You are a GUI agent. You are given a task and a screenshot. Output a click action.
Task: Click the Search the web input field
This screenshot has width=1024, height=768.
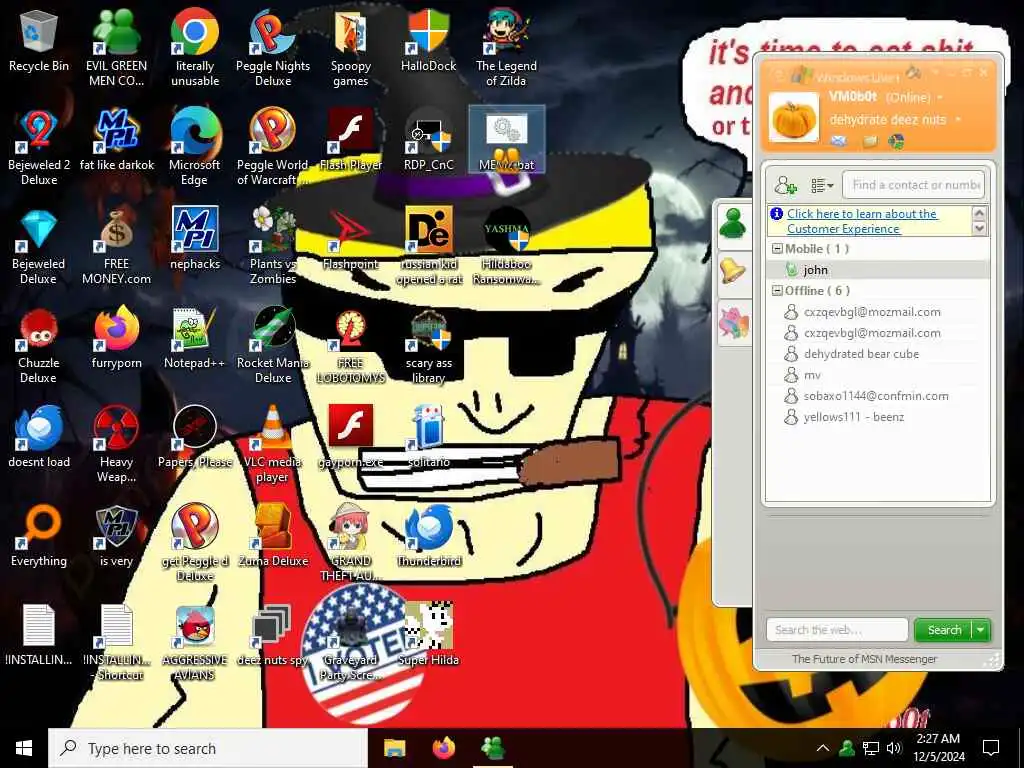(x=837, y=630)
